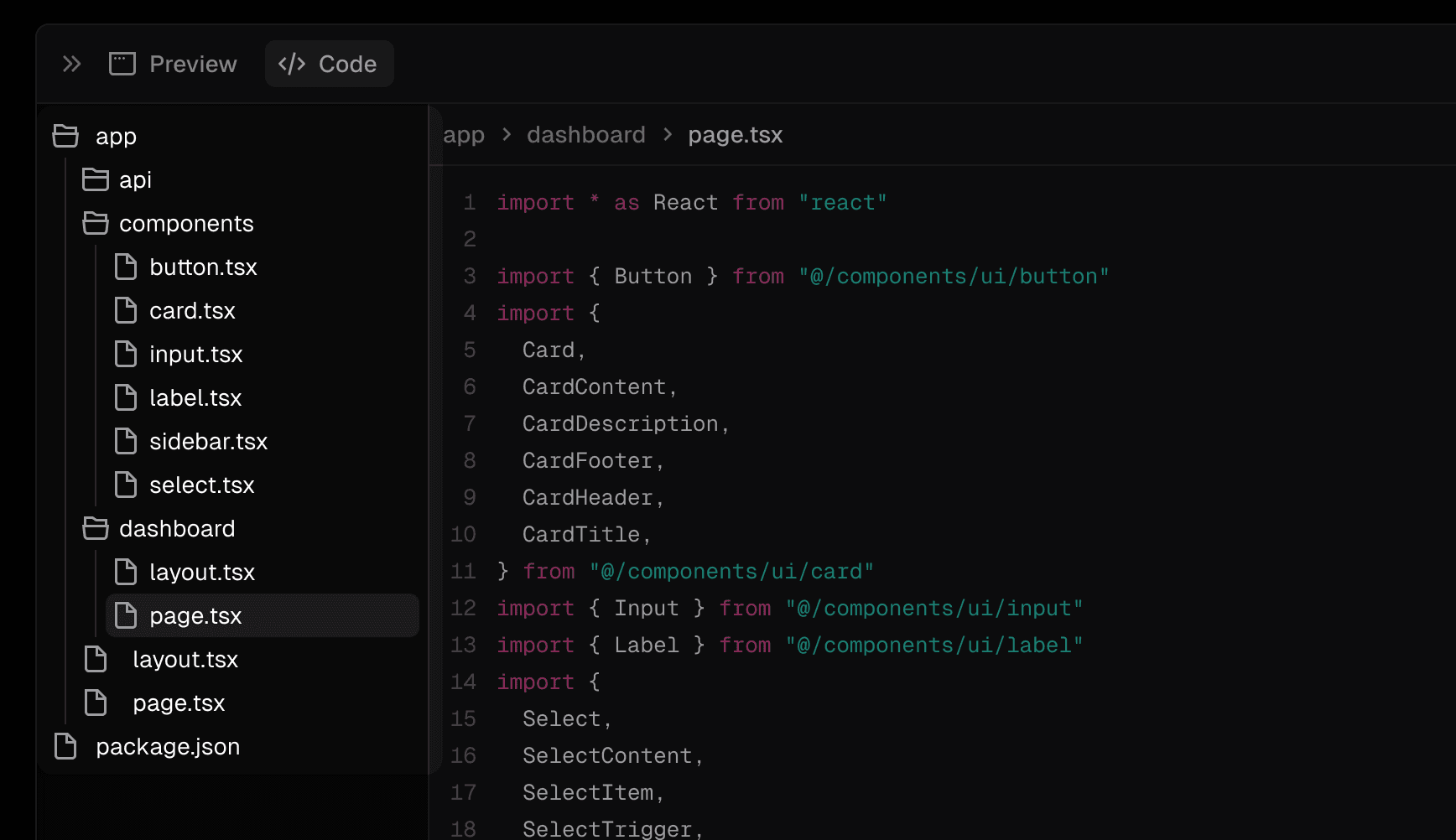Collapse the components folder
The image size is (1456, 840).
click(185, 224)
